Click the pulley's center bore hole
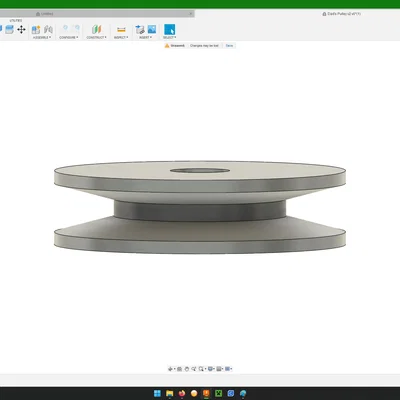The image size is (400, 400). (x=200, y=171)
